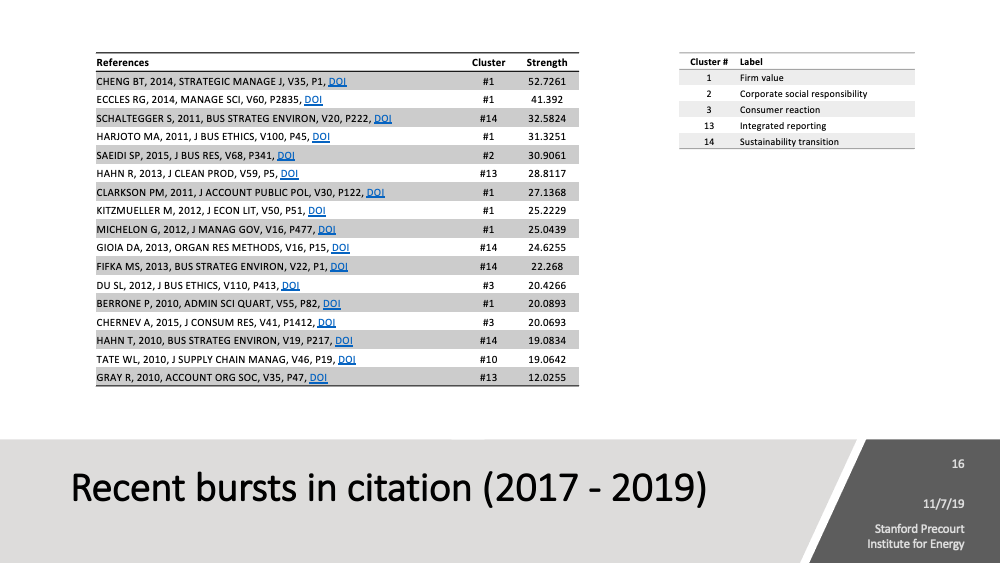Click the DOI link for Harjoto MA 2011
This screenshot has height=563, width=1000.
(x=321, y=137)
